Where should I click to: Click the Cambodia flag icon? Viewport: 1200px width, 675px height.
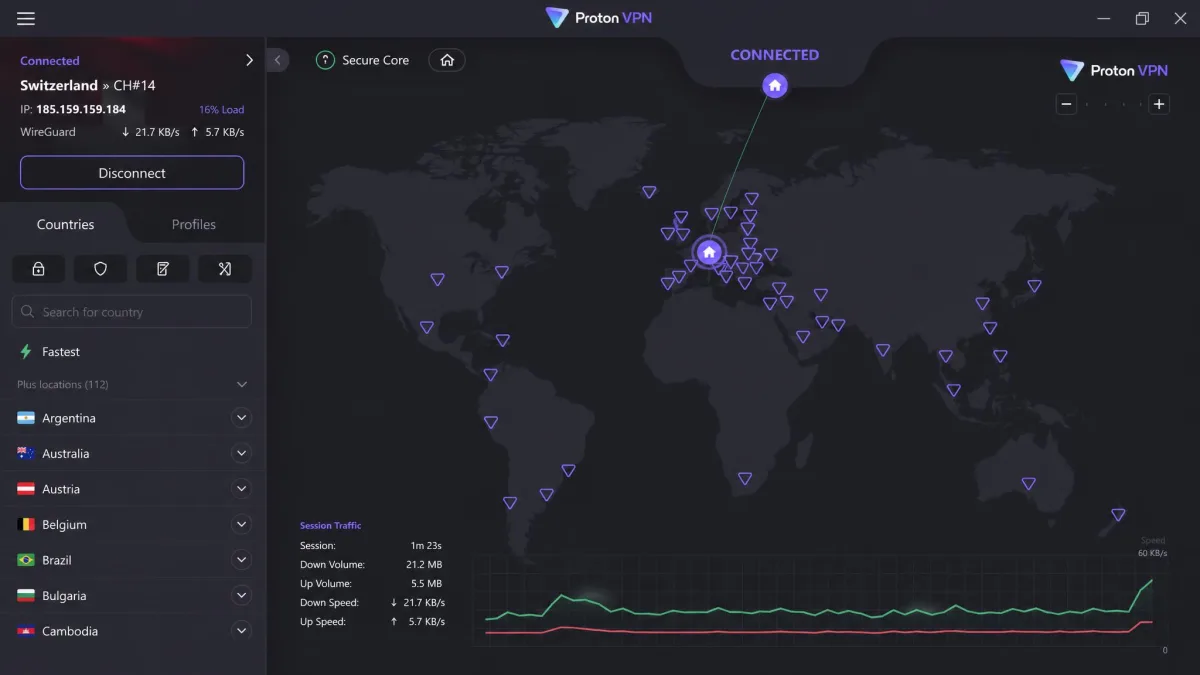pyautogui.click(x=26, y=631)
